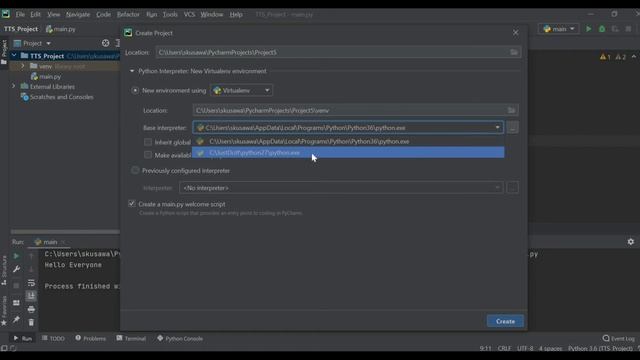Rerun main with run panel play icon
The width and height of the screenshot is (640, 360).
(x=16, y=256)
